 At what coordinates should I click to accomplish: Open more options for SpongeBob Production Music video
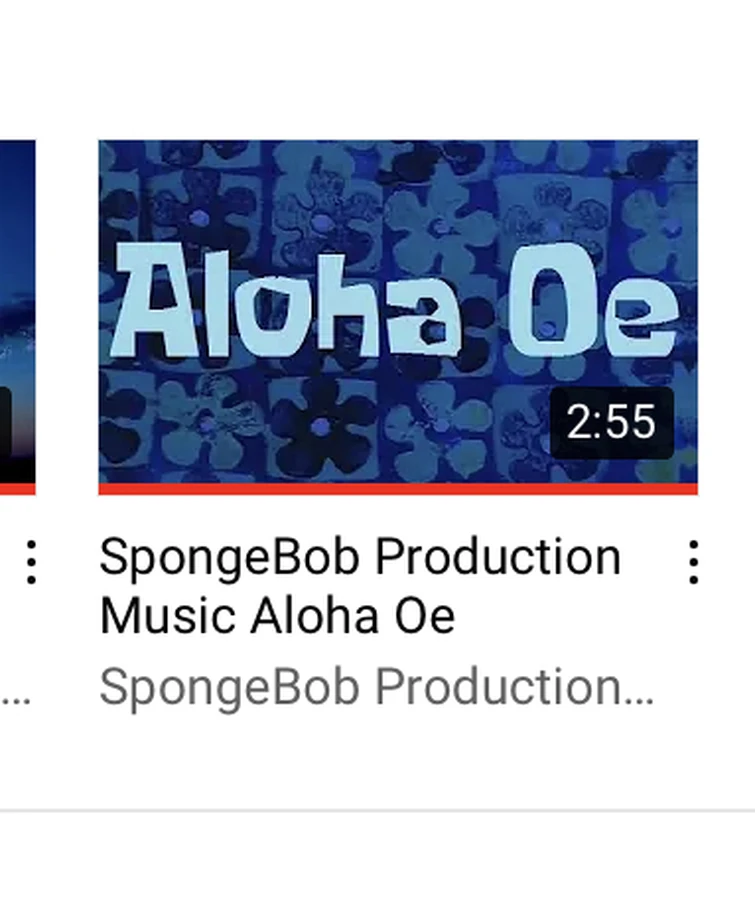point(693,562)
